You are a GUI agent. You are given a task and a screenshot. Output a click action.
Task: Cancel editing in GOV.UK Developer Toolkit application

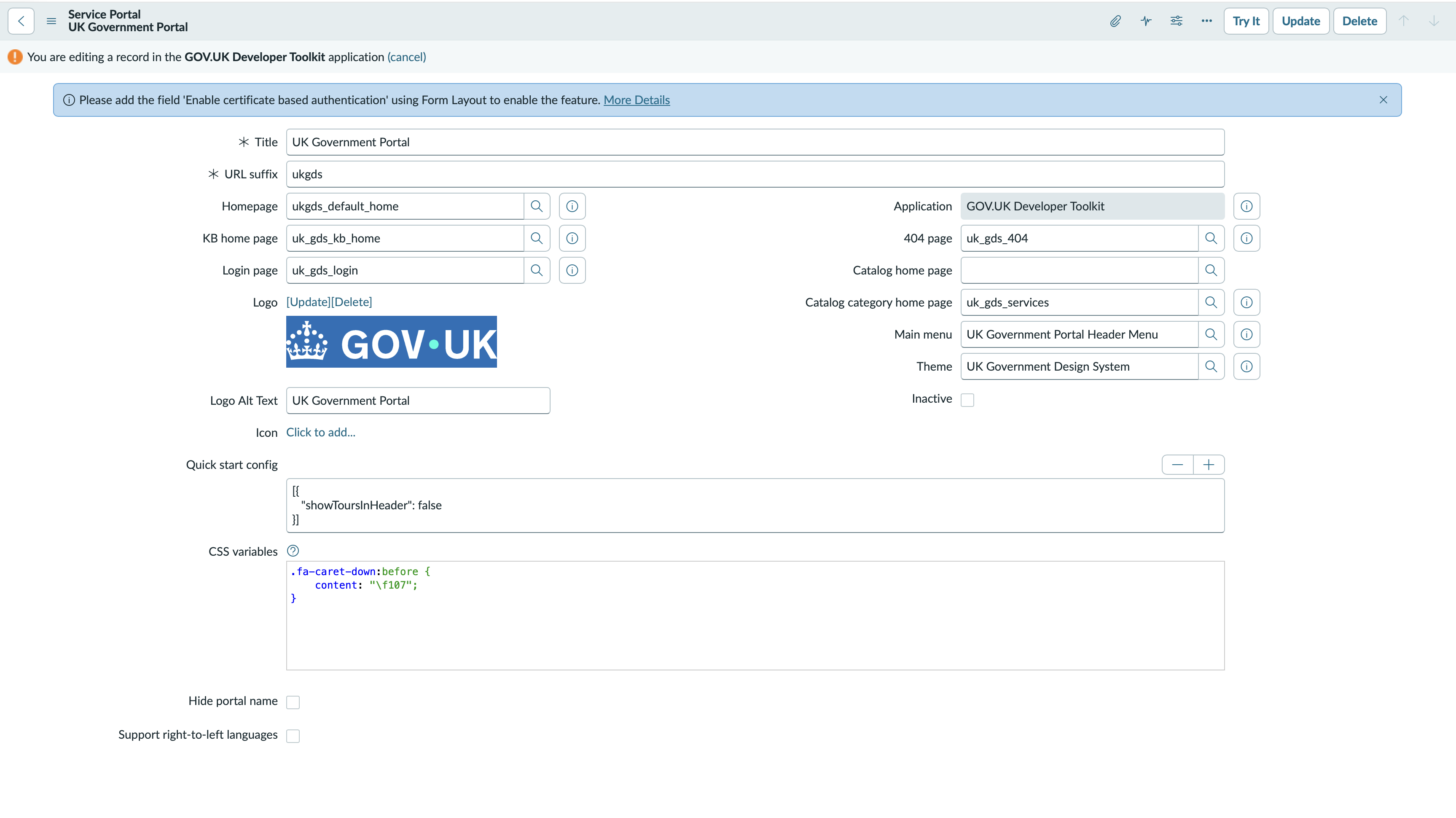coord(406,57)
